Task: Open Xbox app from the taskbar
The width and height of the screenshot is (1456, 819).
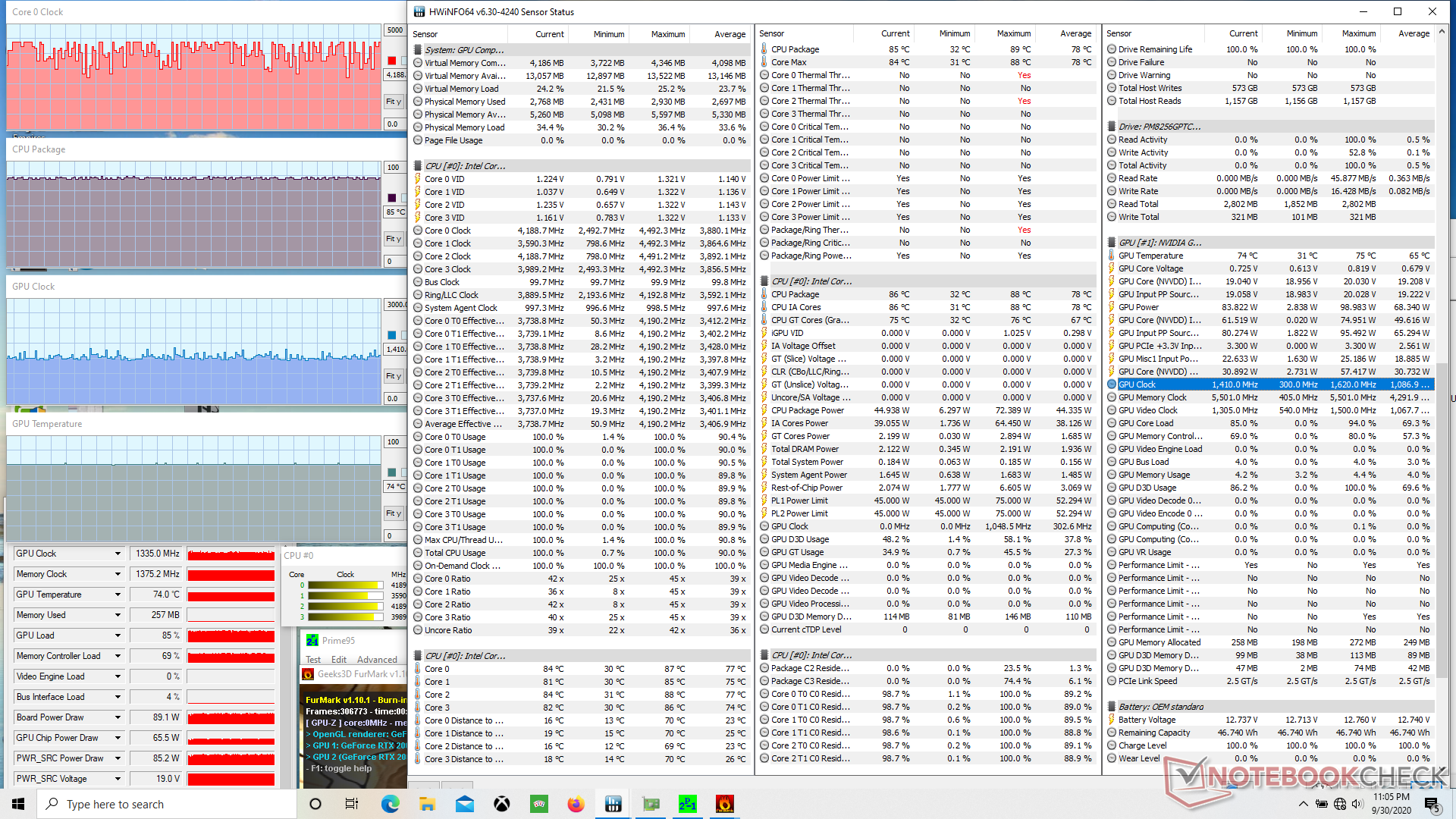Action: point(502,804)
